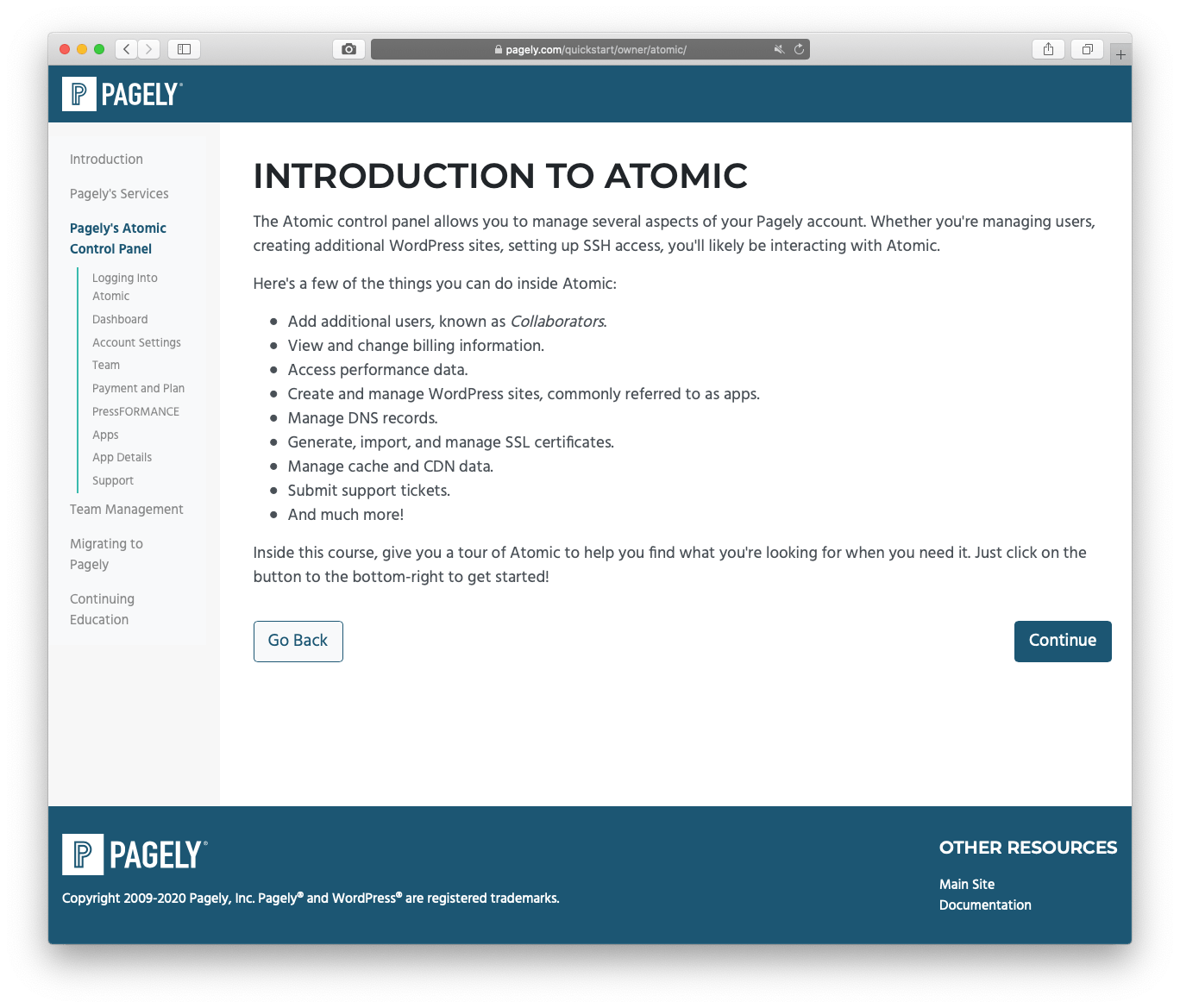Click the Pagely logo in header

pos(122,94)
